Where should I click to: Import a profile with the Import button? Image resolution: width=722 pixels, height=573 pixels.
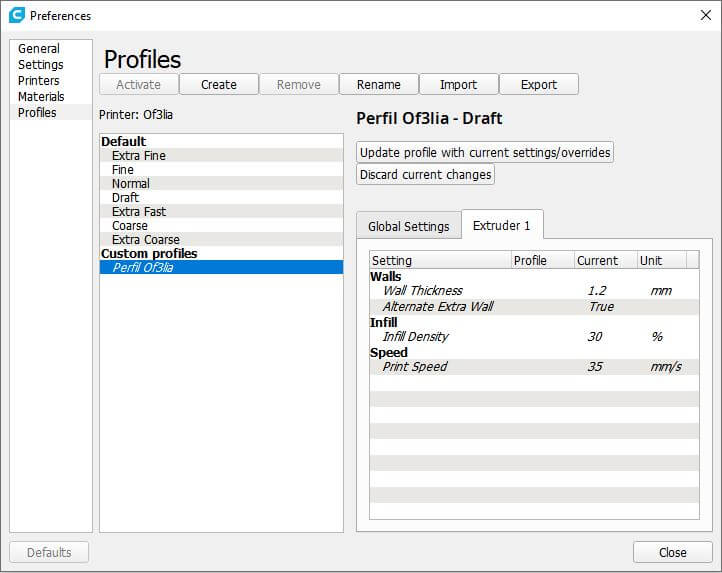pyautogui.click(x=458, y=85)
